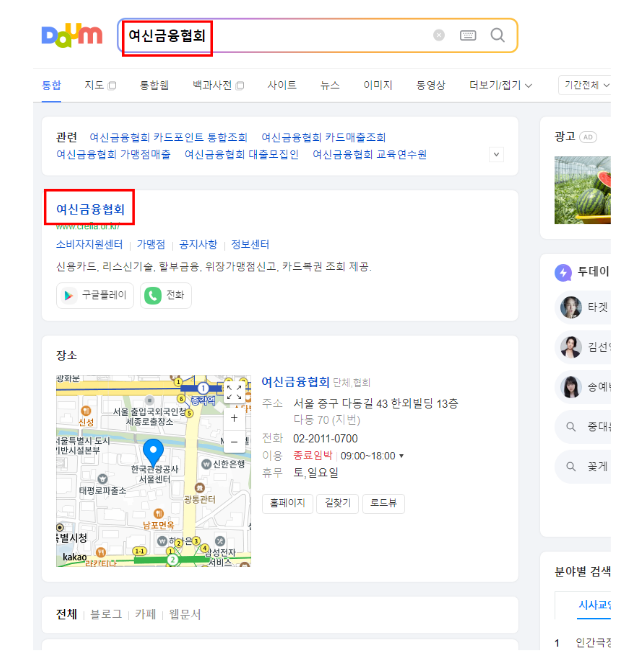Open the 정보센터 sublink
The width and height of the screenshot is (634, 660).
click(250, 244)
